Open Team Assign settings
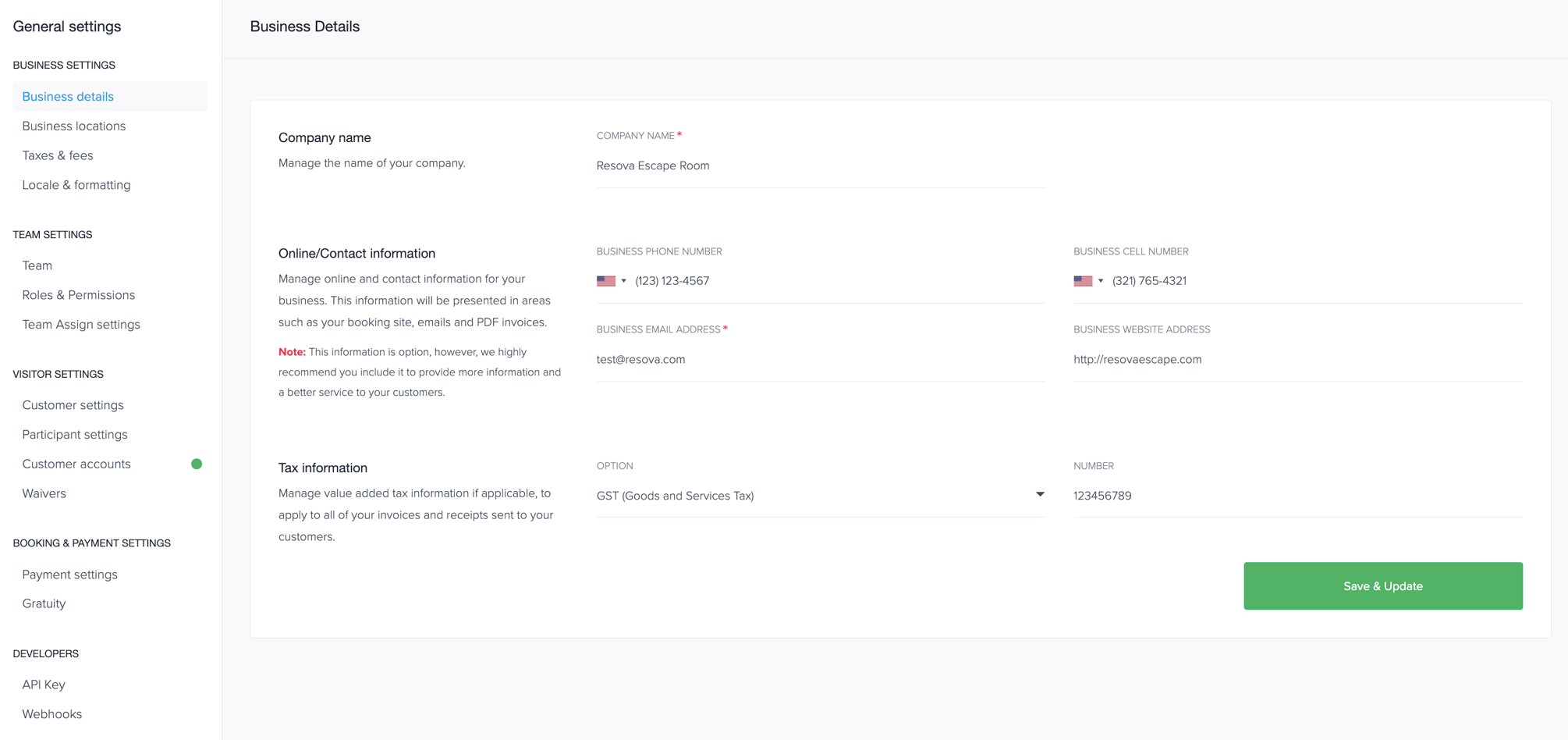 click(x=81, y=324)
